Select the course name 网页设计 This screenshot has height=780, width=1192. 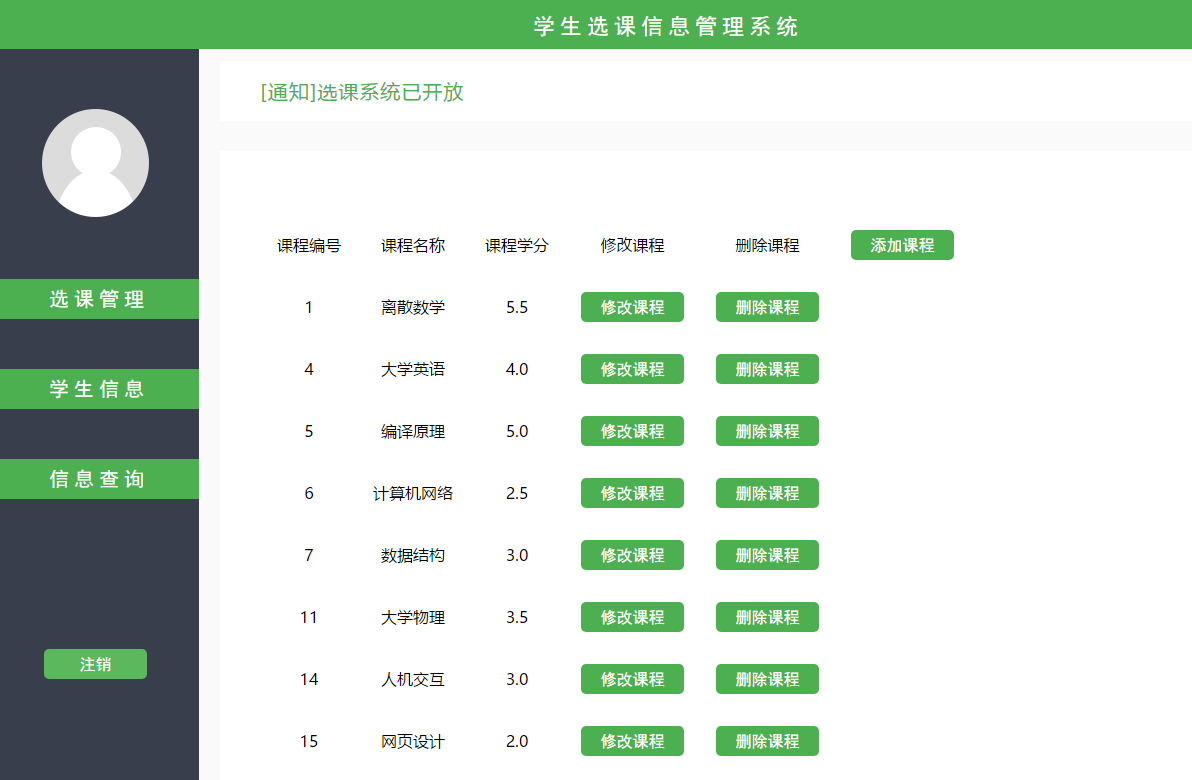413,741
